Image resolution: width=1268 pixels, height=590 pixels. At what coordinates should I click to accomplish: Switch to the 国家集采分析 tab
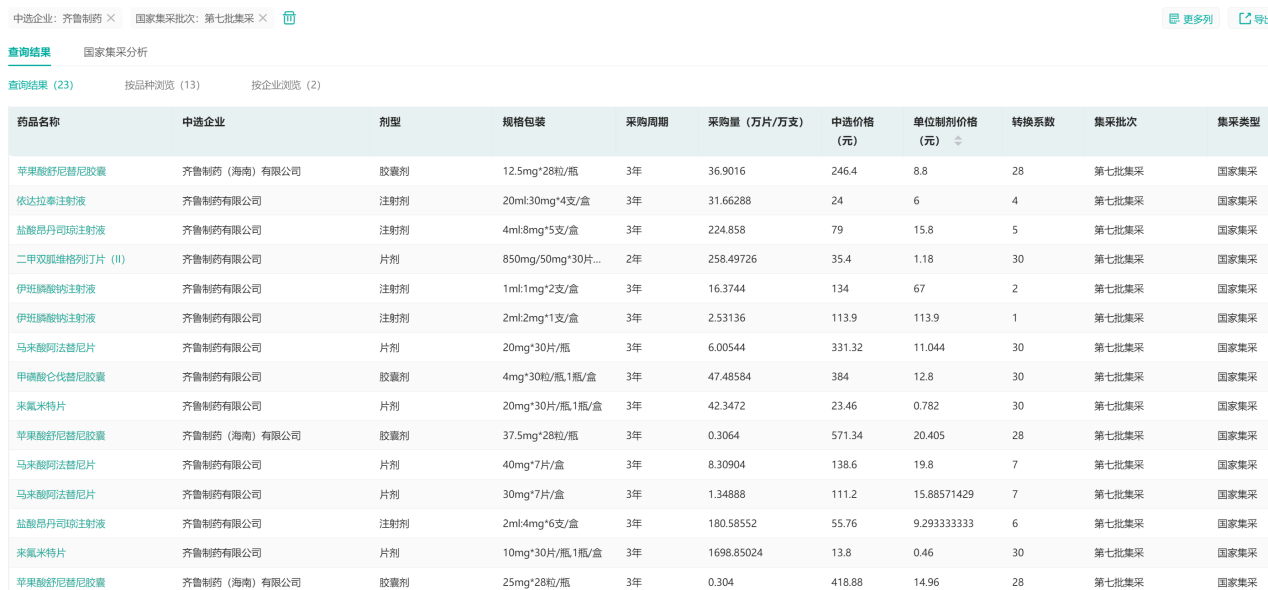point(115,52)
